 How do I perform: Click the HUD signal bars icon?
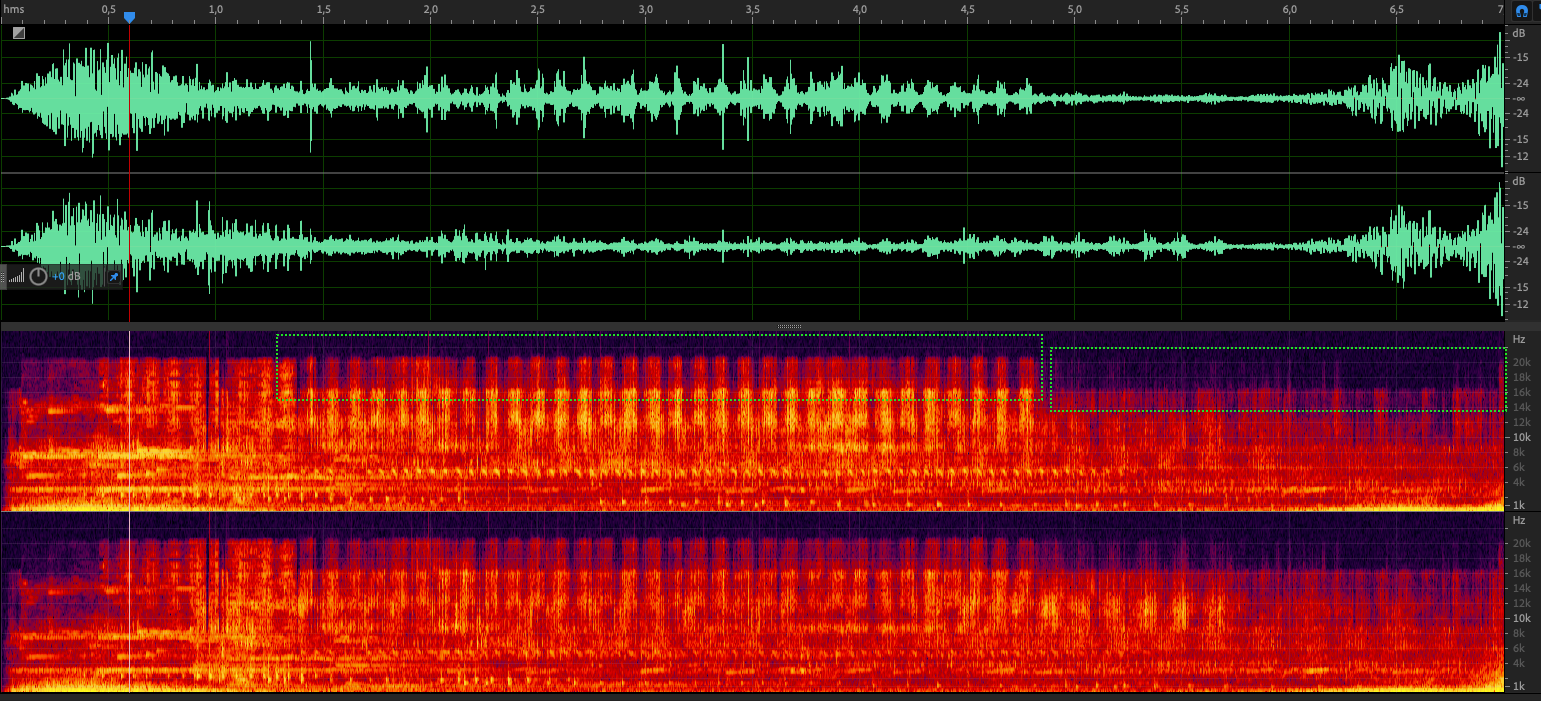pos(15,277)
